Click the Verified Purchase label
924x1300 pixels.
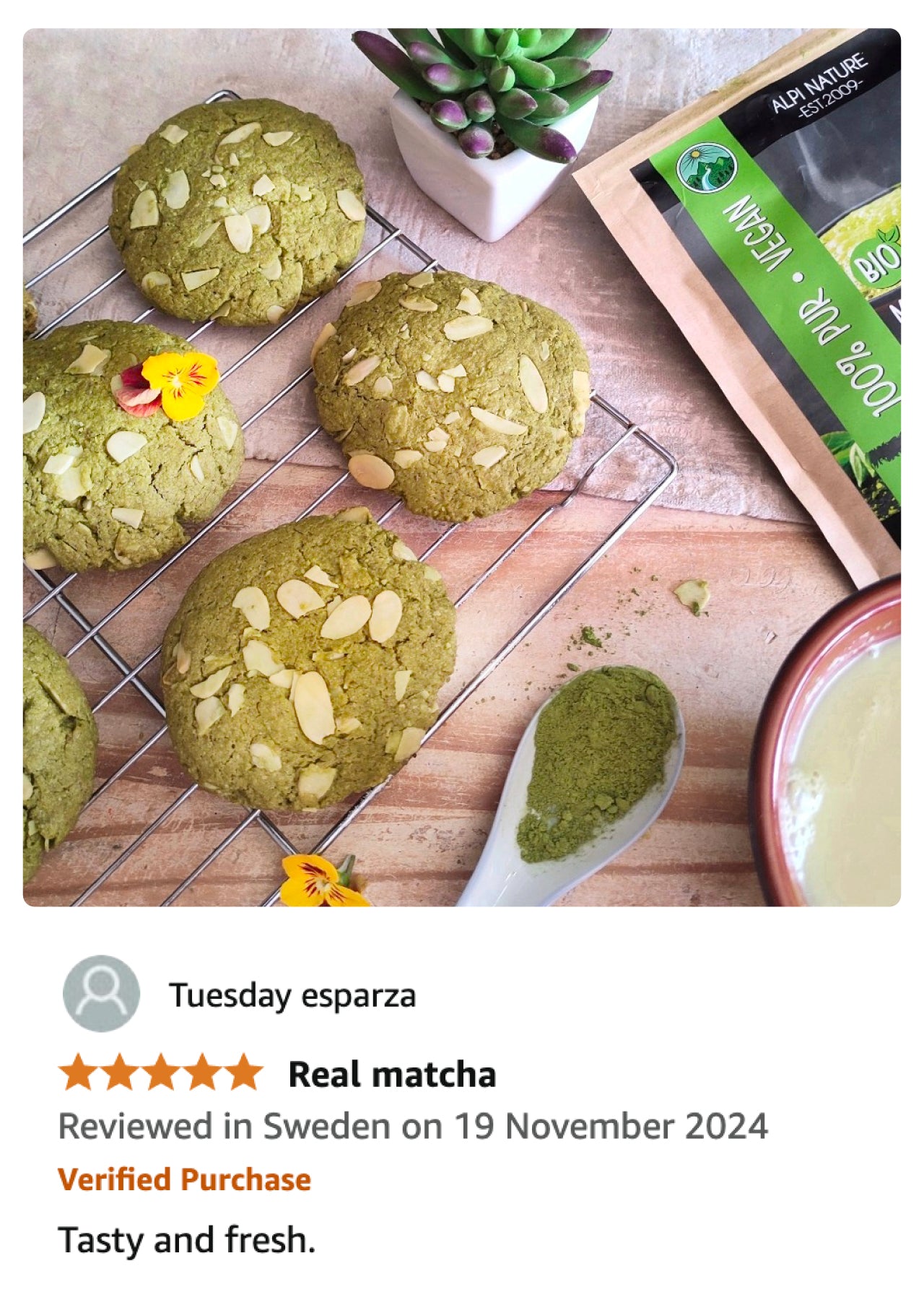[x=184, y=1179]
